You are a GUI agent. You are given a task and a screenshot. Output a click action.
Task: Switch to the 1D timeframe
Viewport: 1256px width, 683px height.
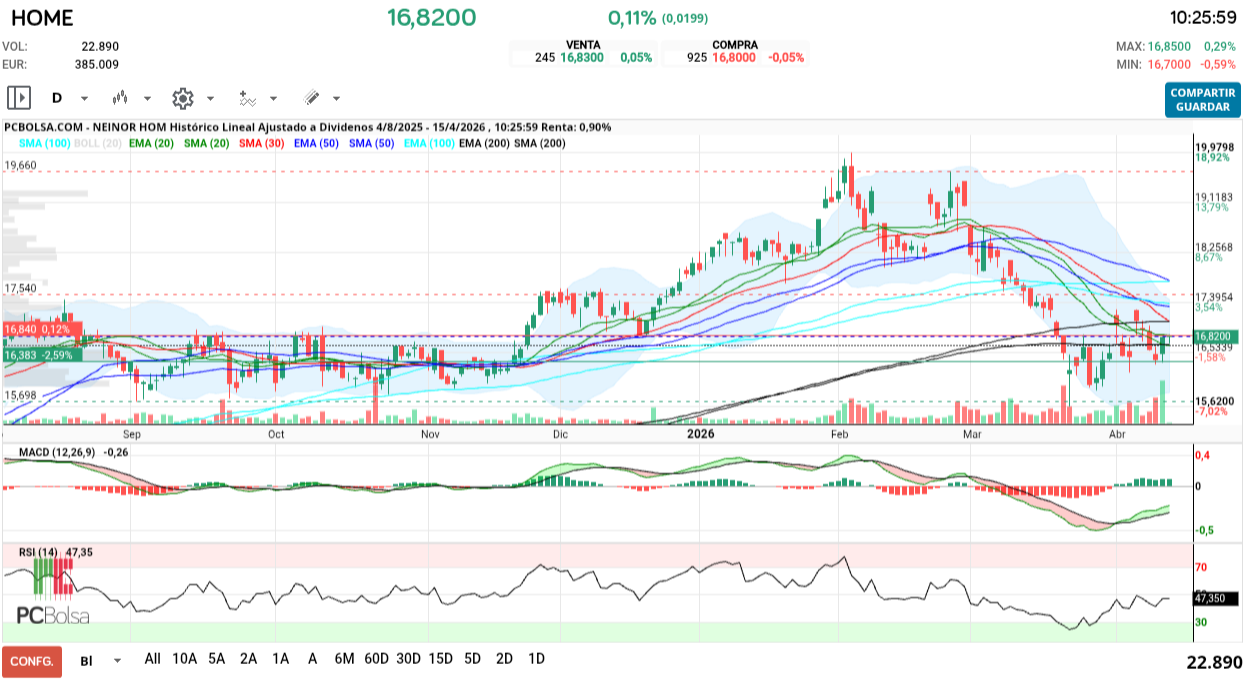[535, 659]
